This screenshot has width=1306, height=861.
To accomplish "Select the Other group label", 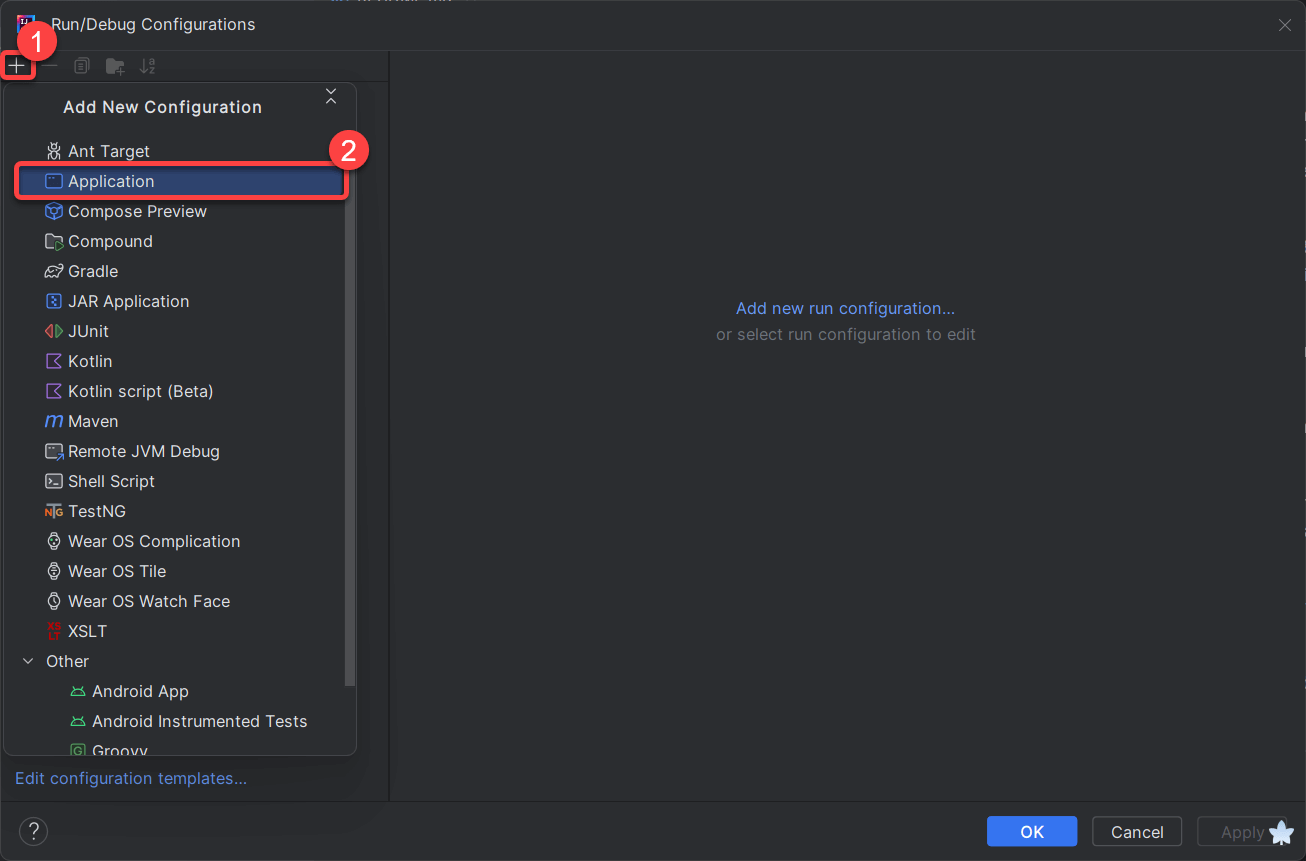I will pos(67,661).
